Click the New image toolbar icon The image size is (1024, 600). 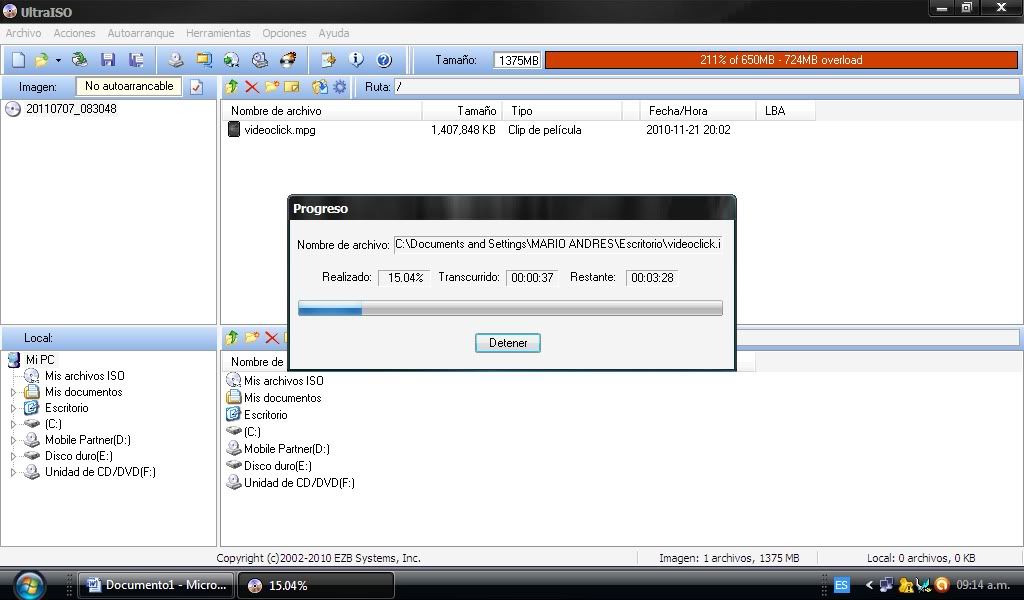point(18,60)
